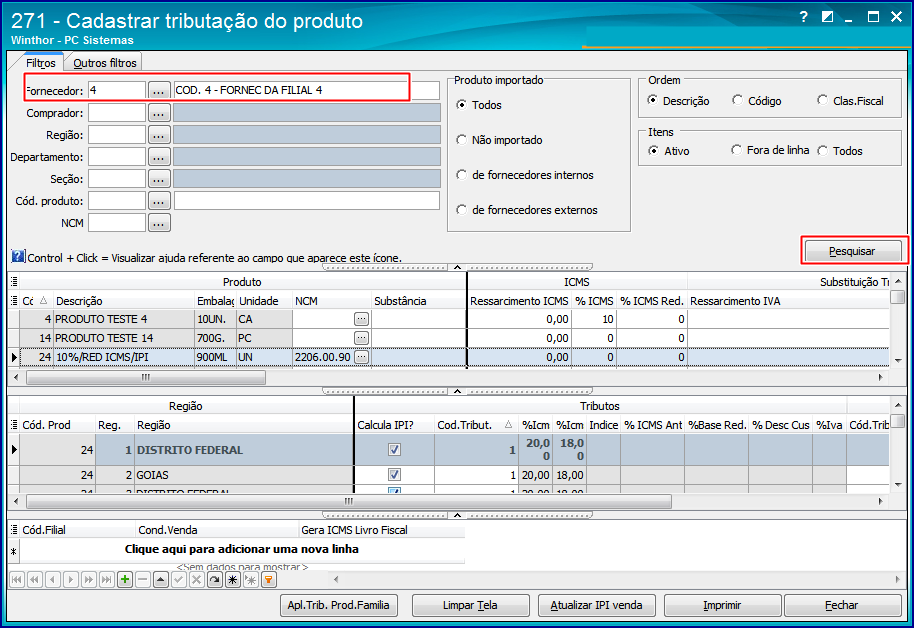Collapse panel with splitter arrow above Cód.Filial grid

pos(458,515)
